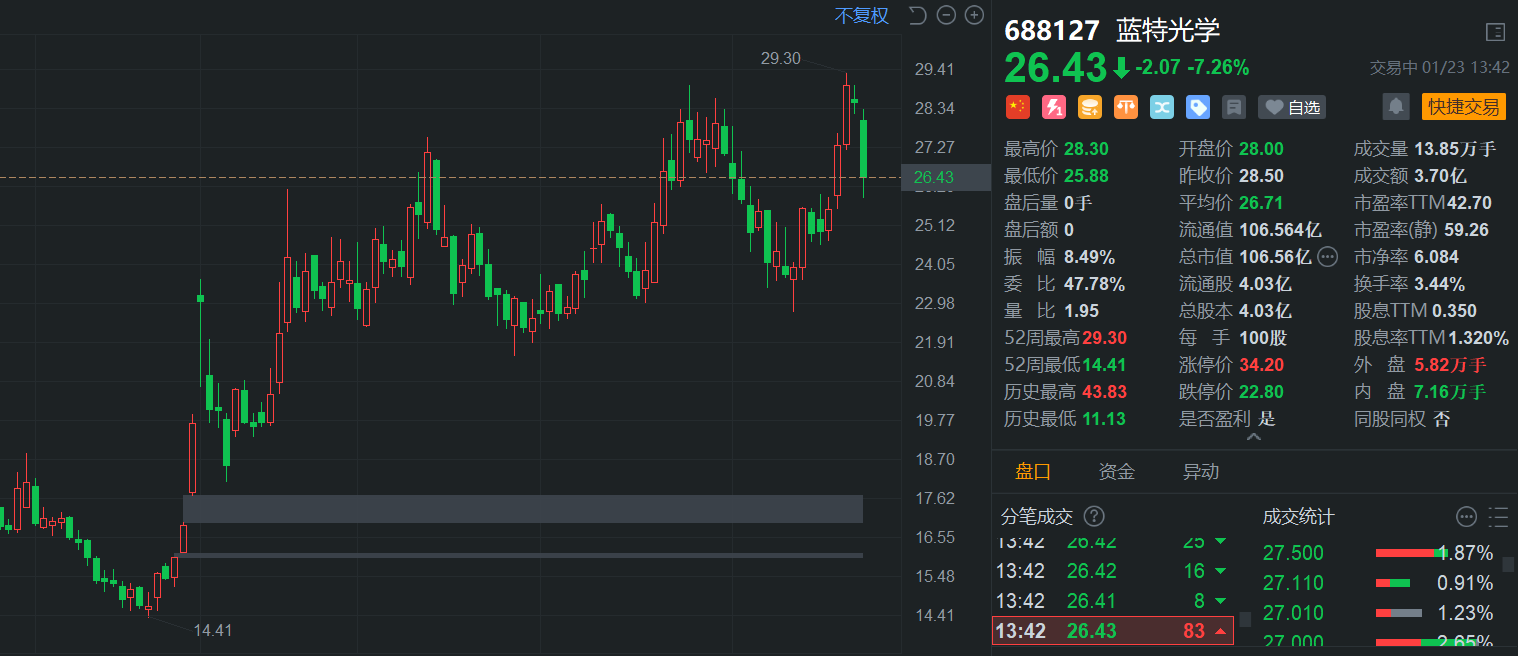Click the 成交量 13.85万手 value
Viewport: 1518px width, 656px height.
(1455, 149)
